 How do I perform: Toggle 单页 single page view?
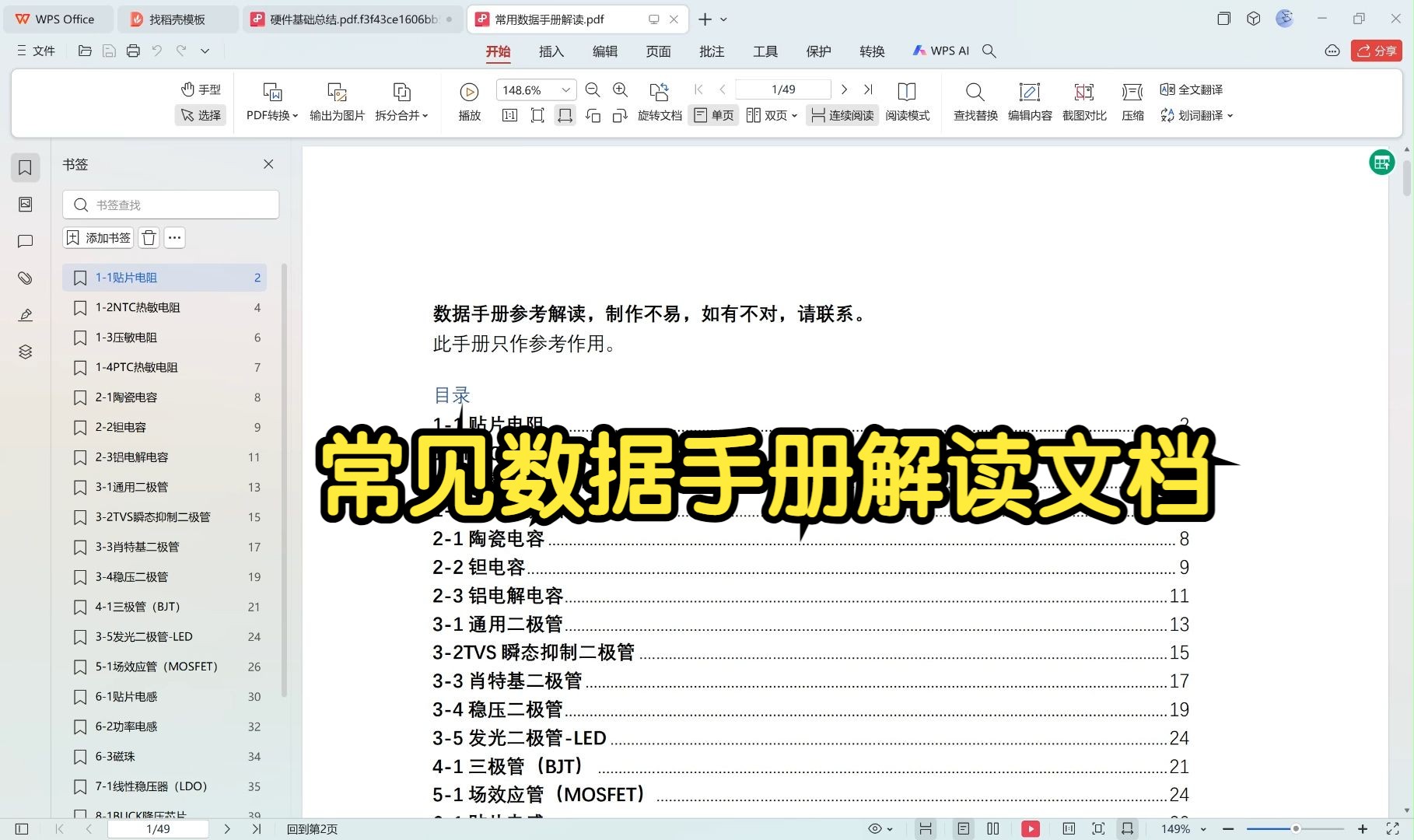[x=713, y=115]
